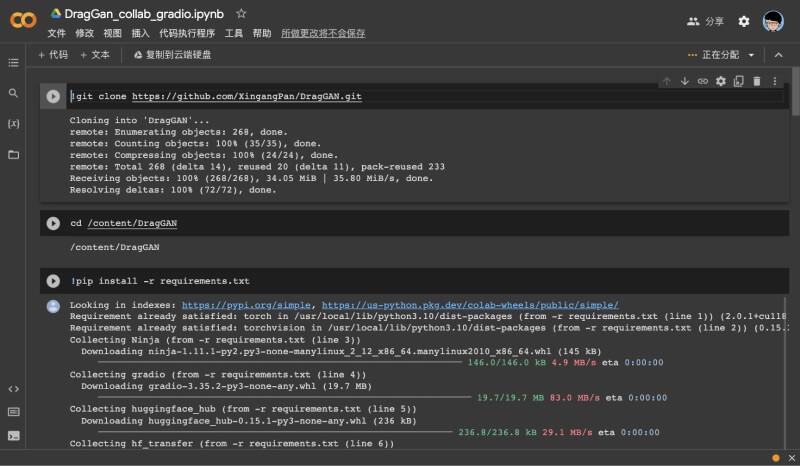
Task: Open the search sidebar panel
Action: (x=13, y=93)
